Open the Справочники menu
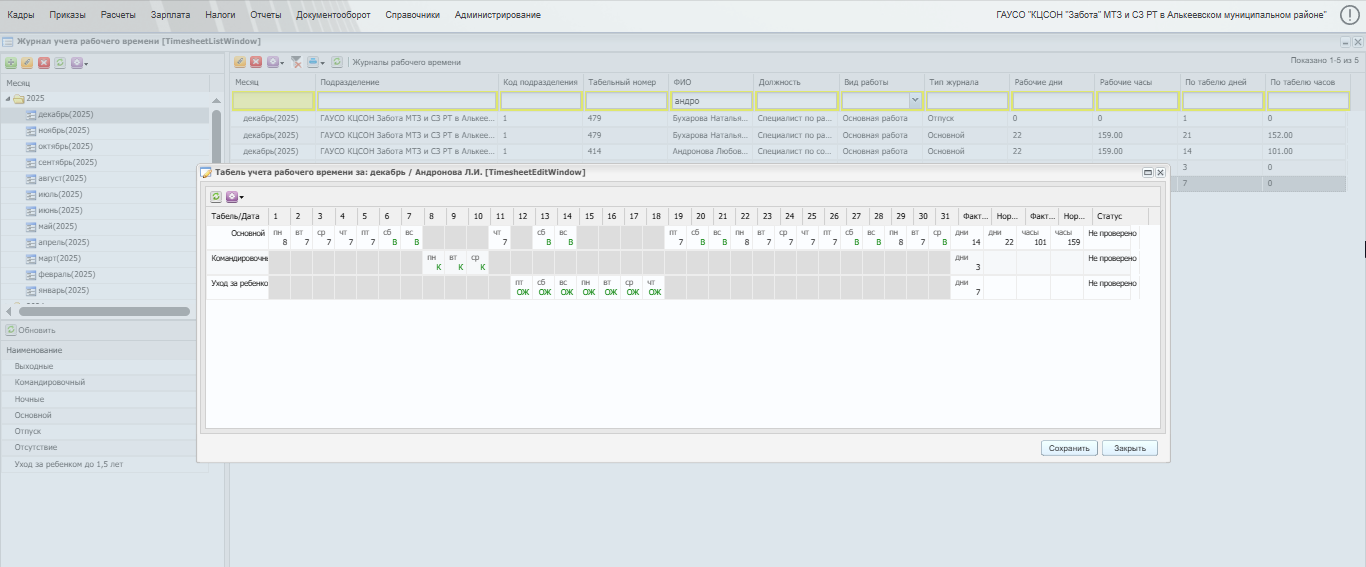The width and height of the screenshot is (1366, 567). pyautogui.click(x=413, y=15)
